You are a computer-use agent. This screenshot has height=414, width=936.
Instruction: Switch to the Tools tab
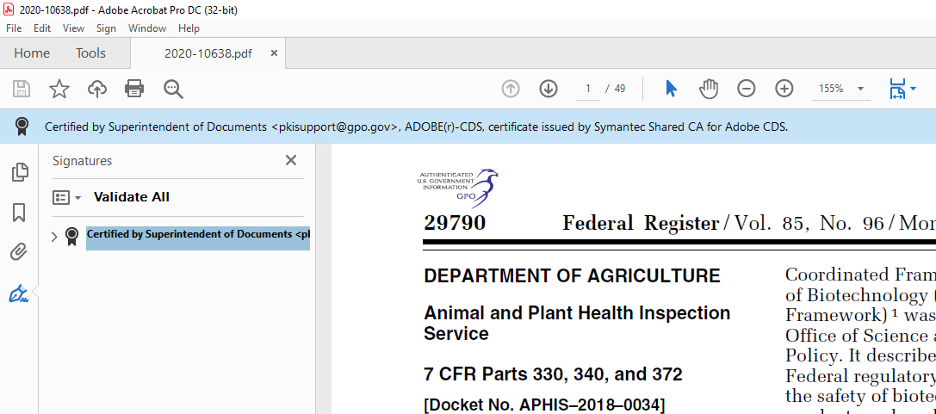(90, 53)
